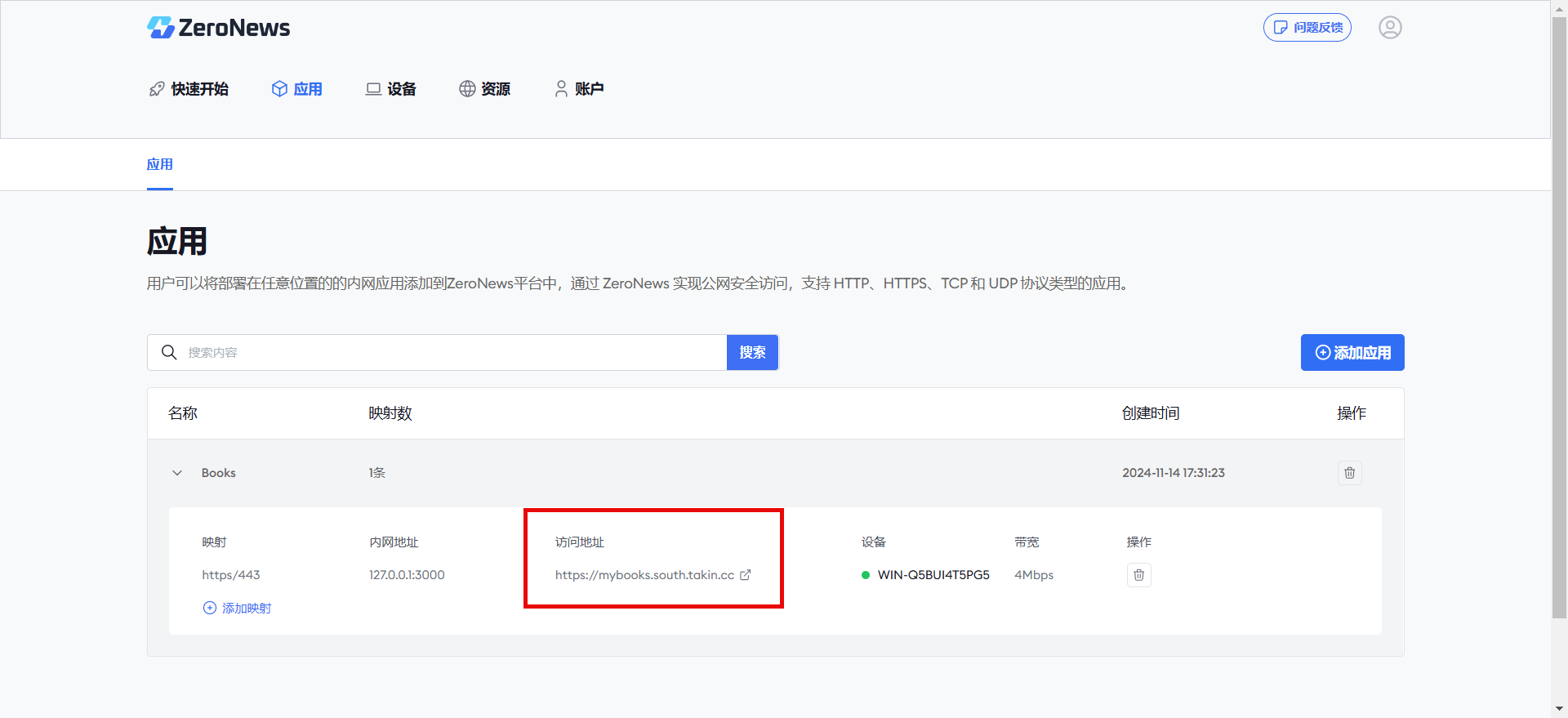The image size is (1568, 718).
Task: Select the 应用 navigation menu item
Action: tap(296, 89)
